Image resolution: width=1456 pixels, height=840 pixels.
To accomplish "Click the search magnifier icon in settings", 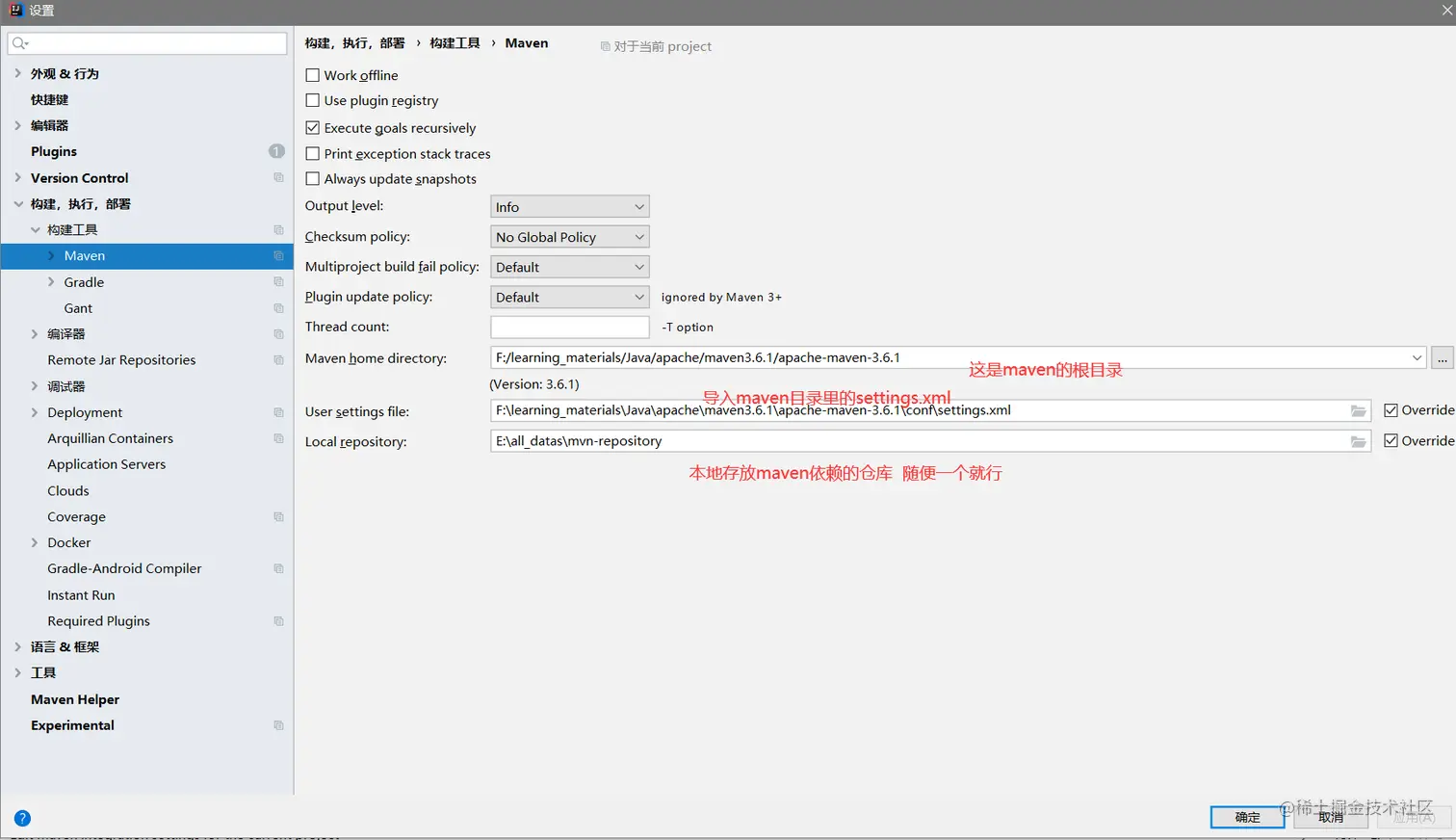I will (x=19, y=43).
